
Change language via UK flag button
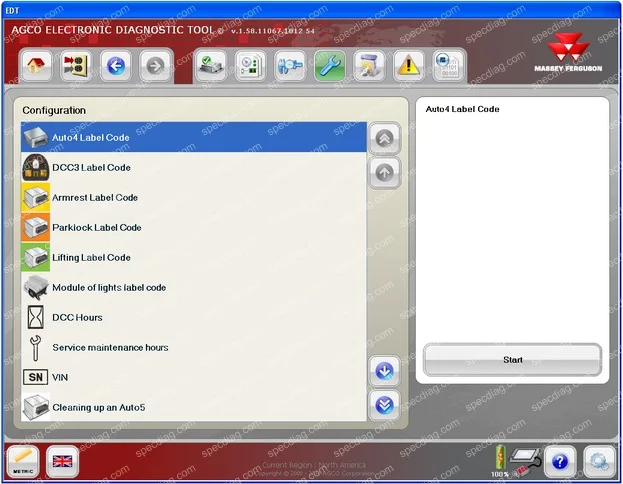(x=62, y=461)
